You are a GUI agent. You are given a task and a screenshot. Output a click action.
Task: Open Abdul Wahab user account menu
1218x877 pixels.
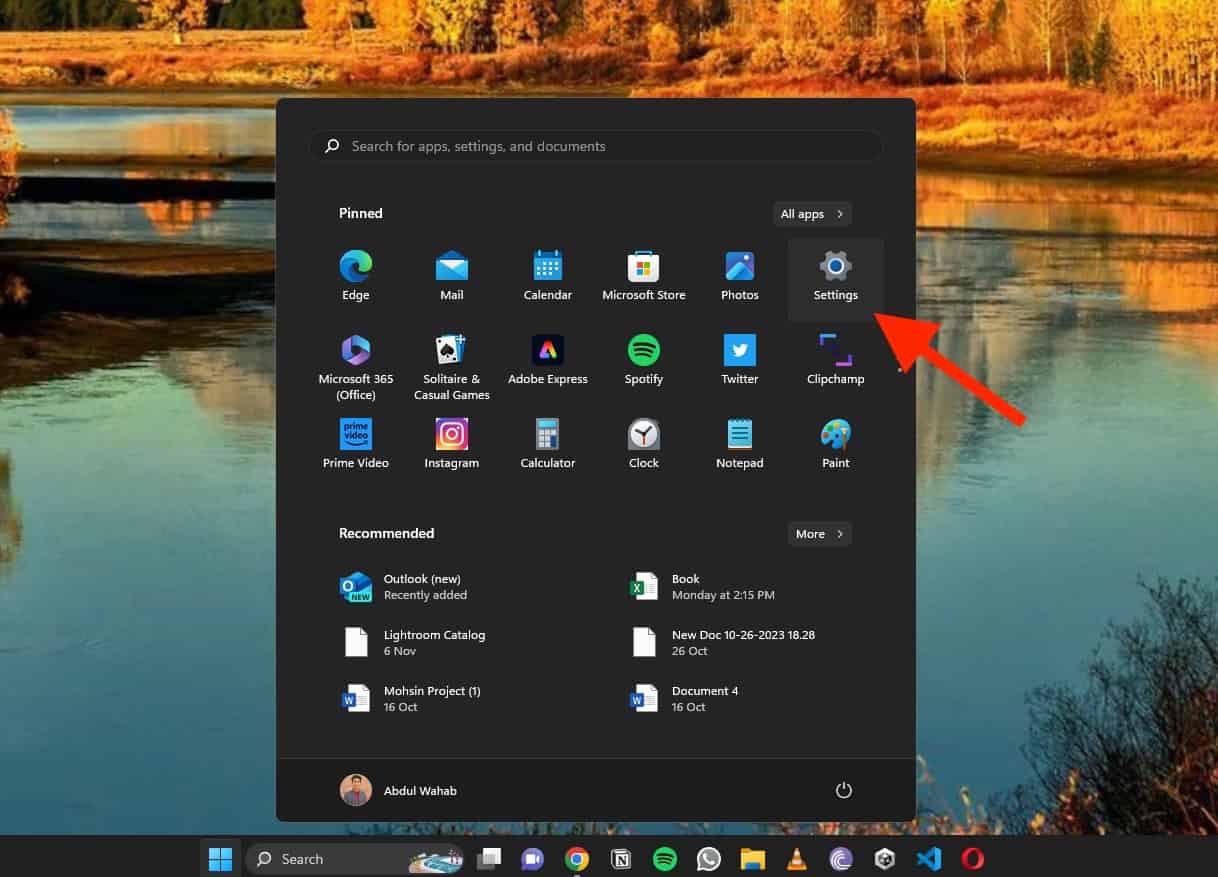[398, 790]
